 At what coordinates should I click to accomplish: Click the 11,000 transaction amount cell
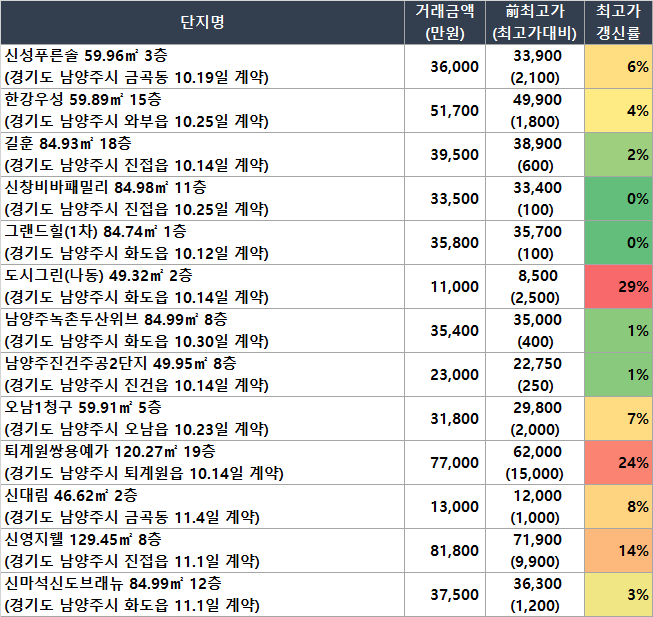445,287
